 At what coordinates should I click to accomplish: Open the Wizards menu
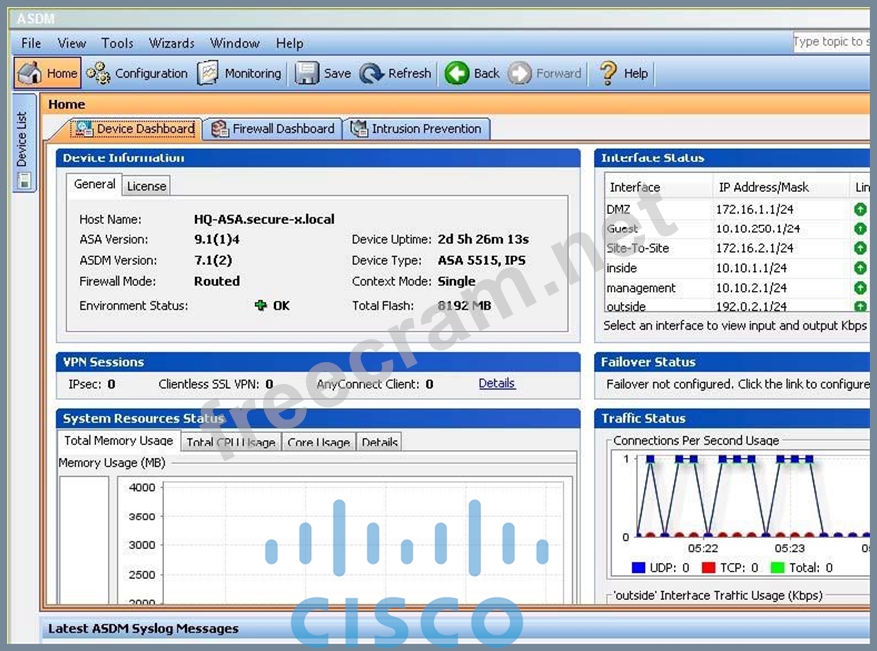point(171,43)
